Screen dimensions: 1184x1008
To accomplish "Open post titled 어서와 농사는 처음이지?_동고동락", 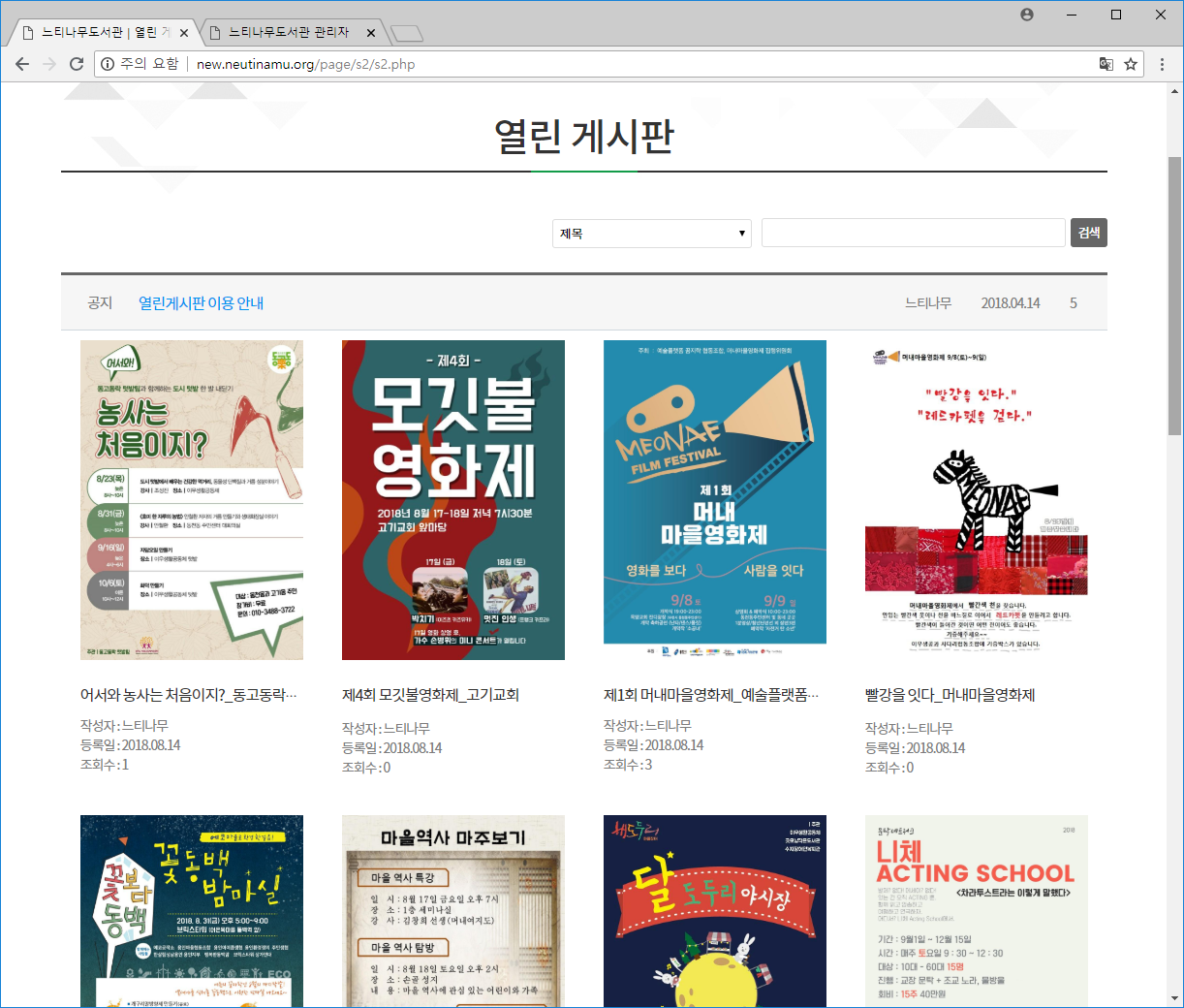I will point(189,695).
